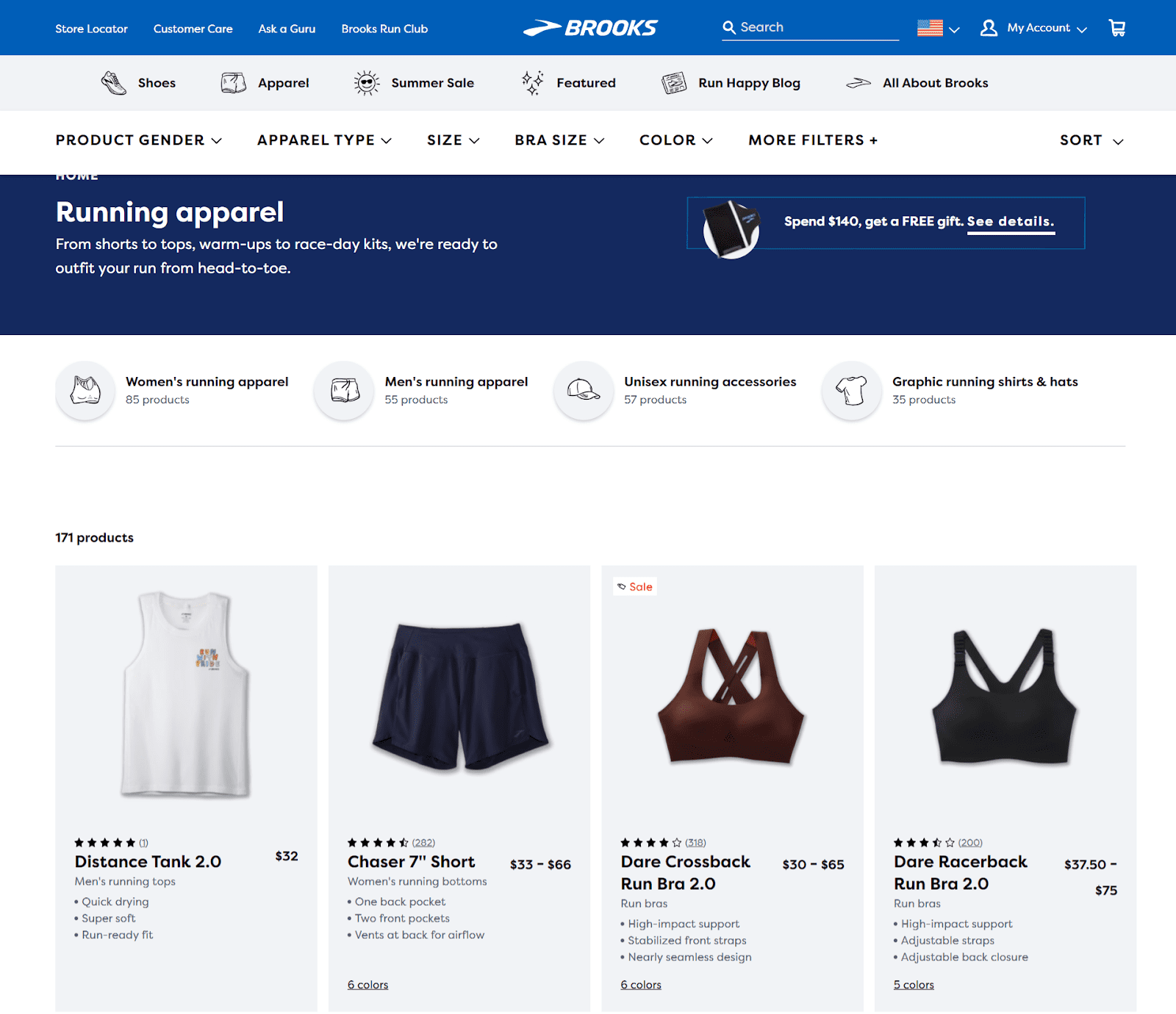Expand the Sort options
This screenshot has width=1176, height=1014.
tap(1091, 140)
